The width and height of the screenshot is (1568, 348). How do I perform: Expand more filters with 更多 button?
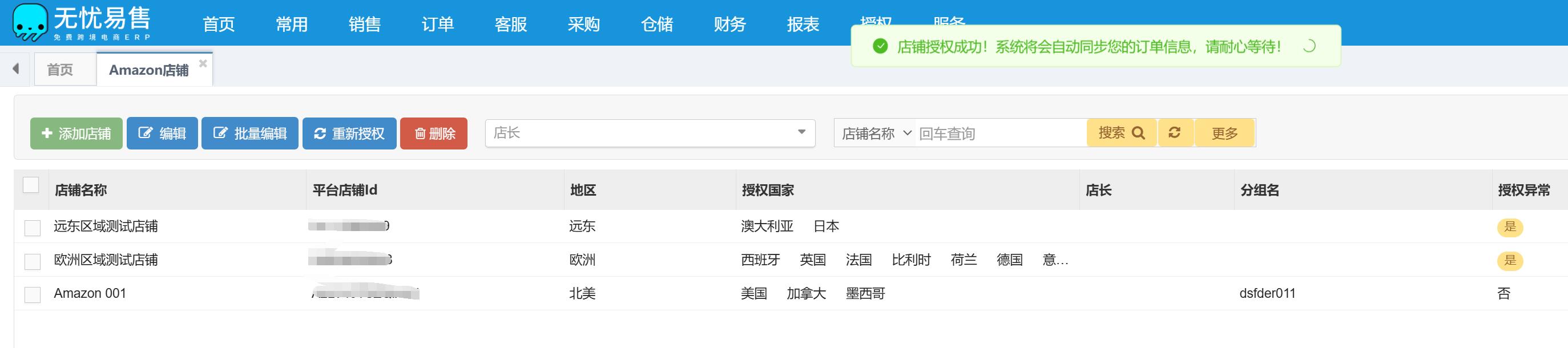(x=1224, y=132)
